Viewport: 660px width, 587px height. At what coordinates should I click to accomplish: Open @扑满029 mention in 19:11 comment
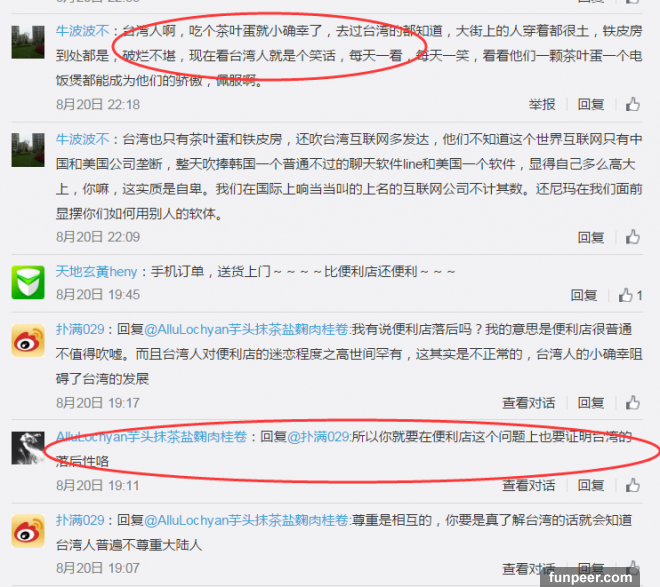point(318,437)
